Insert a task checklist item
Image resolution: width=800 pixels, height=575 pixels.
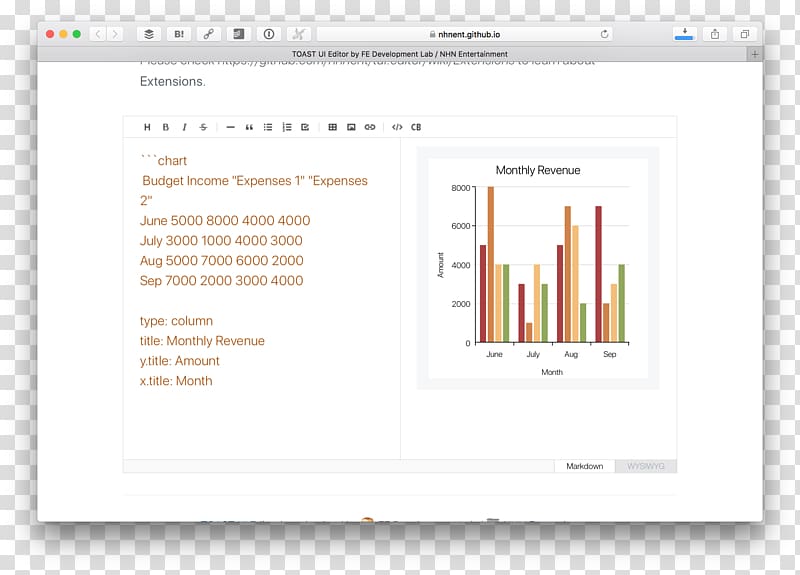[x=305, y=127]
